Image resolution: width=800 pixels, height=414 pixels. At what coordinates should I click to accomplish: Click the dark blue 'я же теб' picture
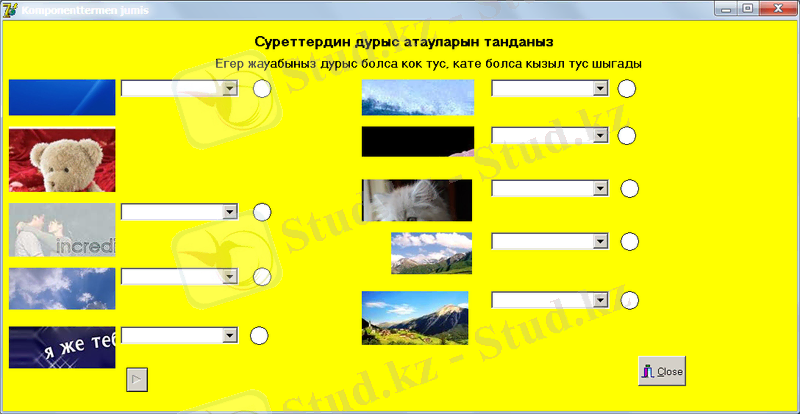coord(62,347)
